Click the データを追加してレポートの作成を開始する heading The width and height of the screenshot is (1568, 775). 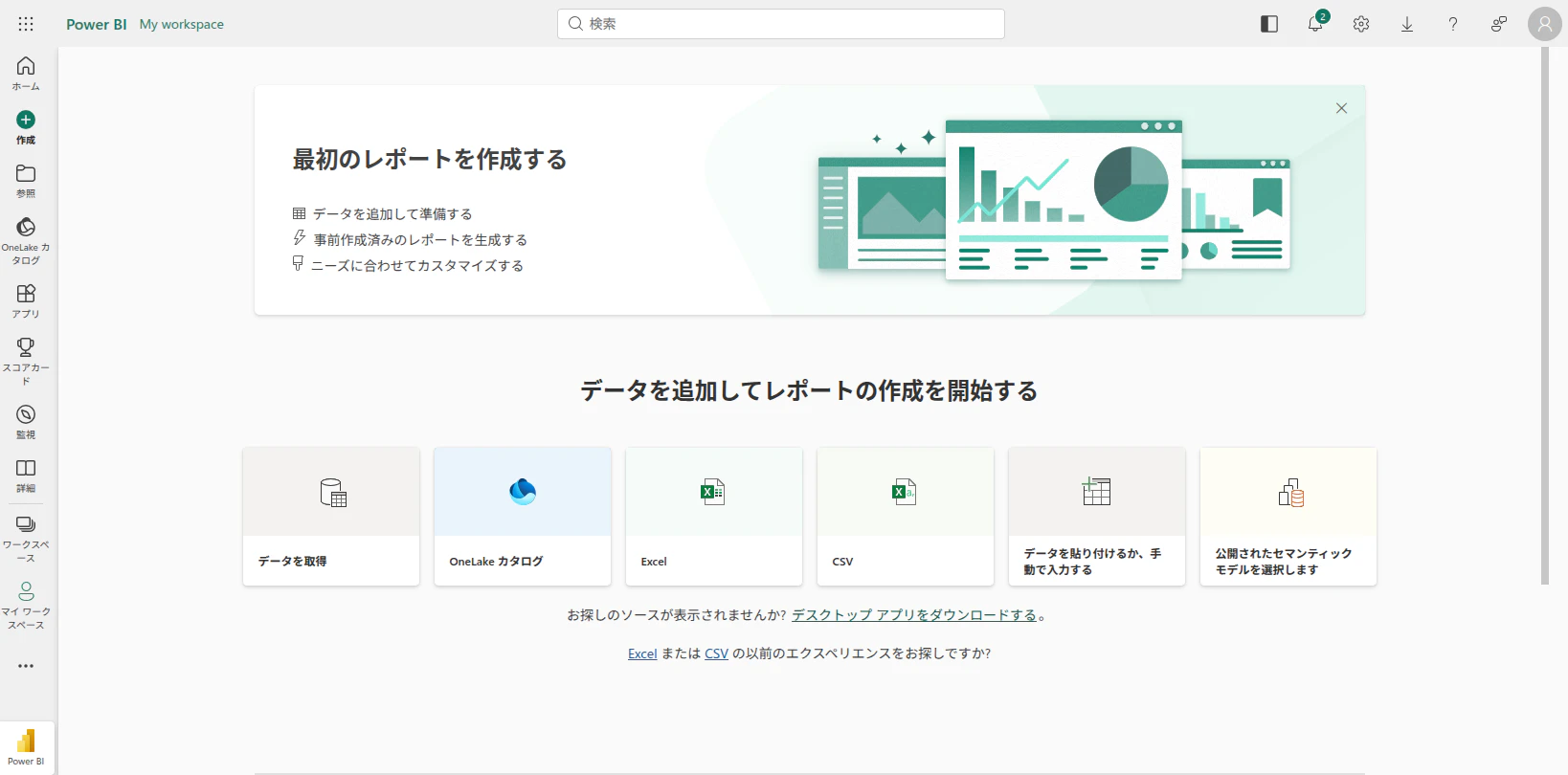pos(809,390)
